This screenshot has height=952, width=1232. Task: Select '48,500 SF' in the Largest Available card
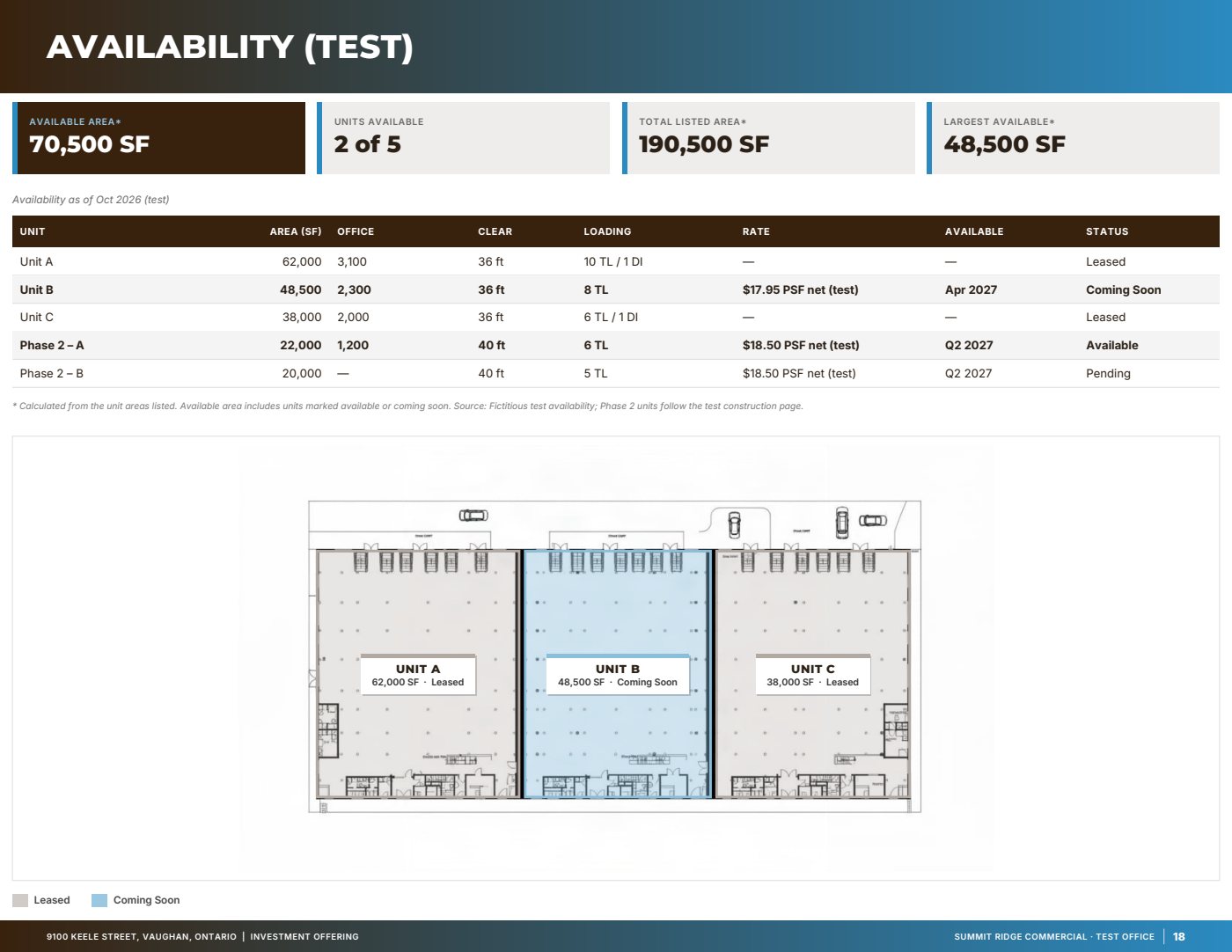(1005, 144)
